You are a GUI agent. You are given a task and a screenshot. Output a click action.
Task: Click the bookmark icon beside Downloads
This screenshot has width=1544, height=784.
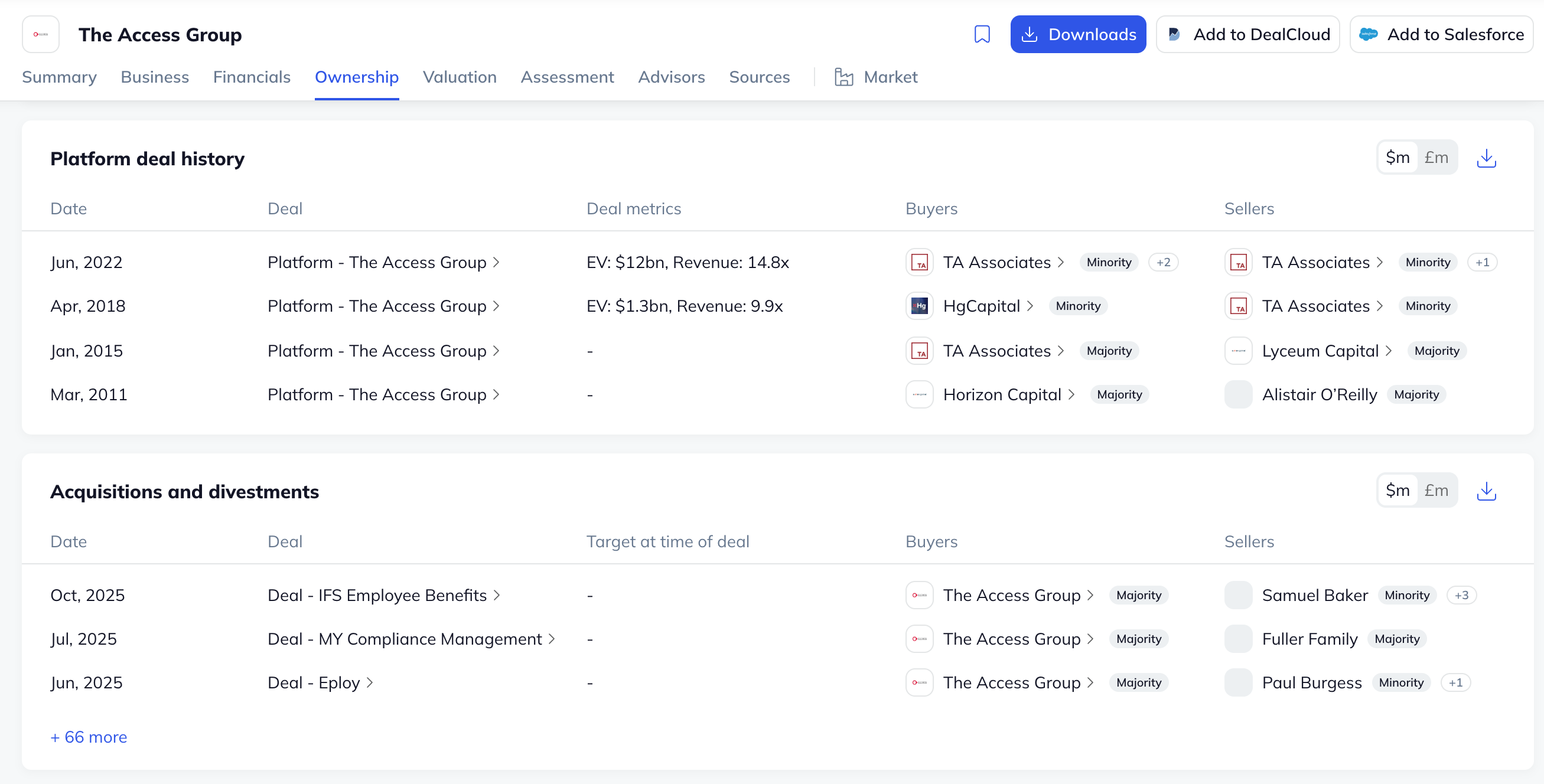(x=982, y=34)
